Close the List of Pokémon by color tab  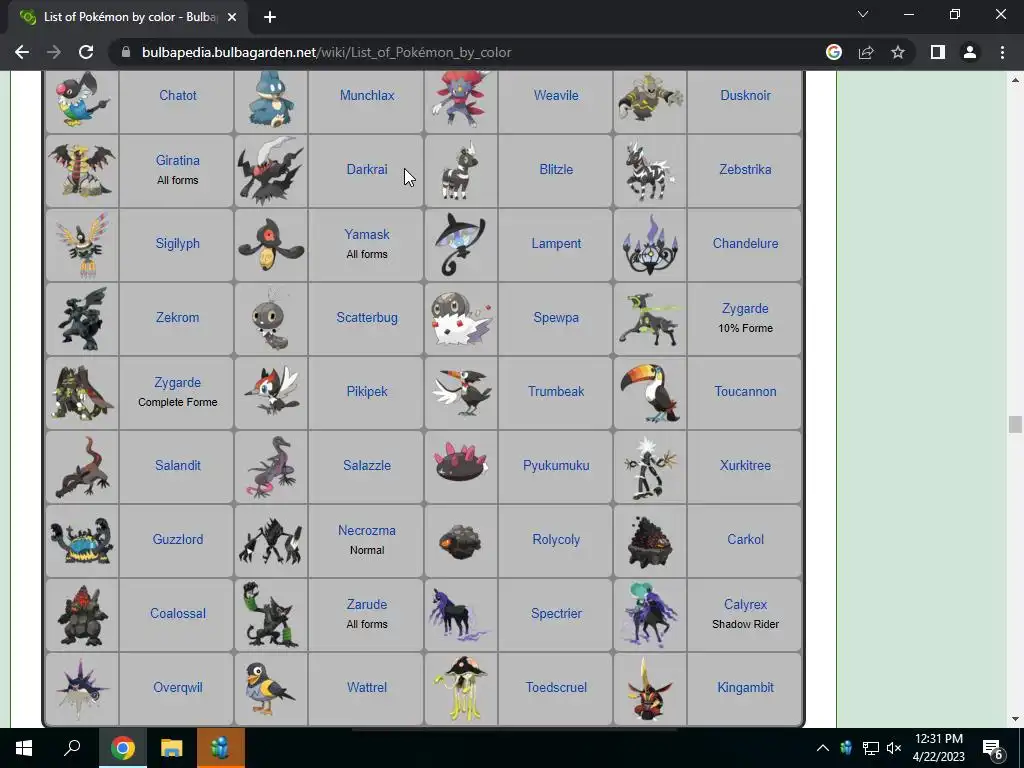[x=232, y=17]
